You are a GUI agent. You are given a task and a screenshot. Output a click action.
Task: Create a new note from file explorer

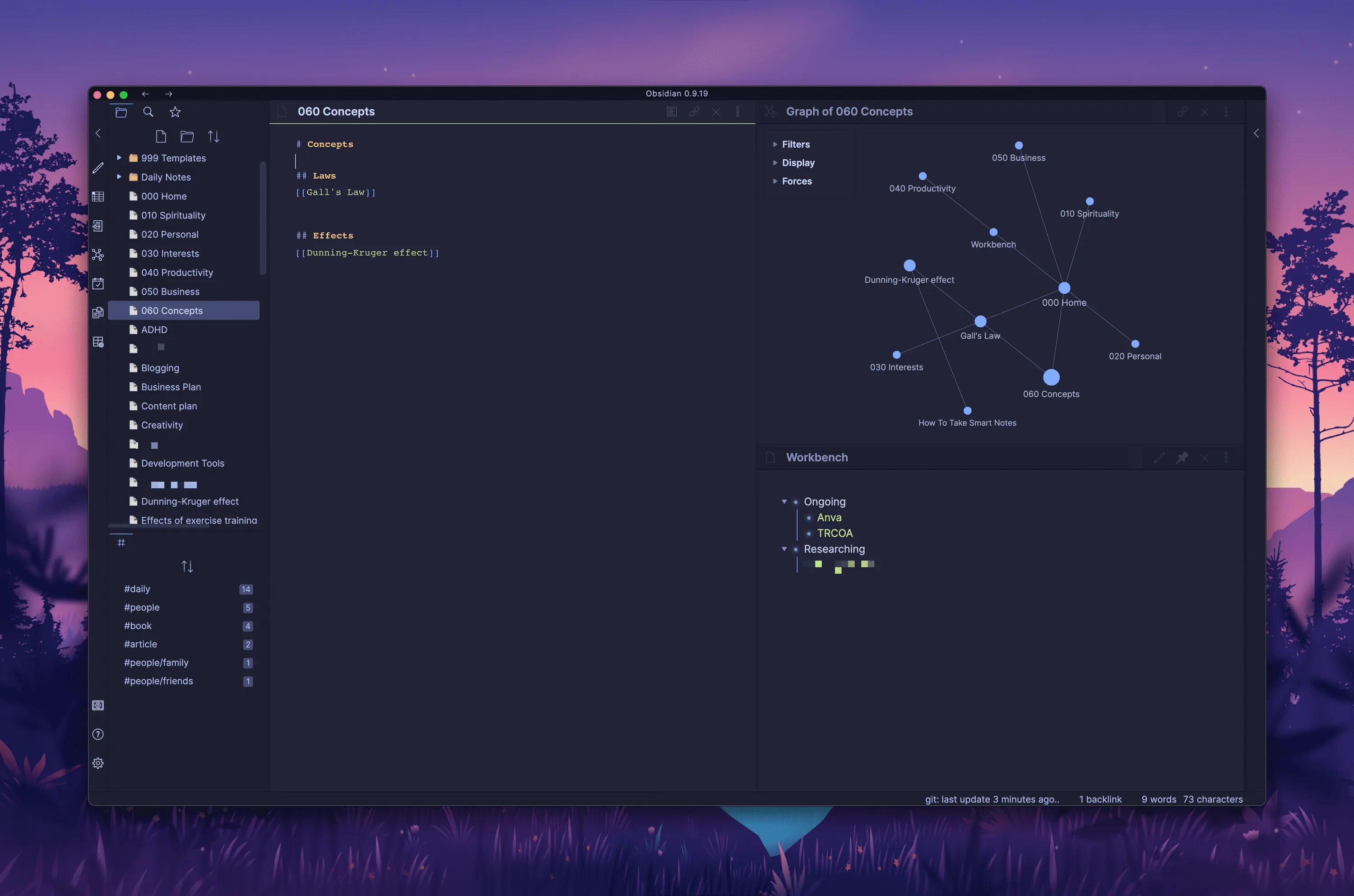click(x=161, y=137)
